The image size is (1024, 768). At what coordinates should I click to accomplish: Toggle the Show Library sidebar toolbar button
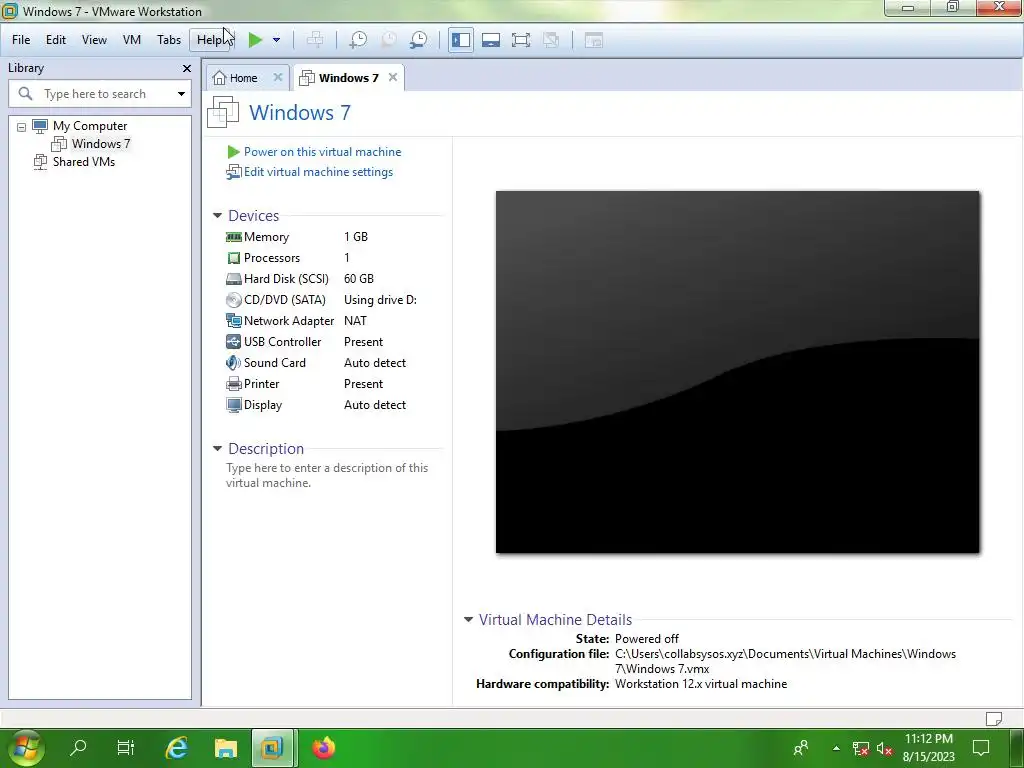461,40
